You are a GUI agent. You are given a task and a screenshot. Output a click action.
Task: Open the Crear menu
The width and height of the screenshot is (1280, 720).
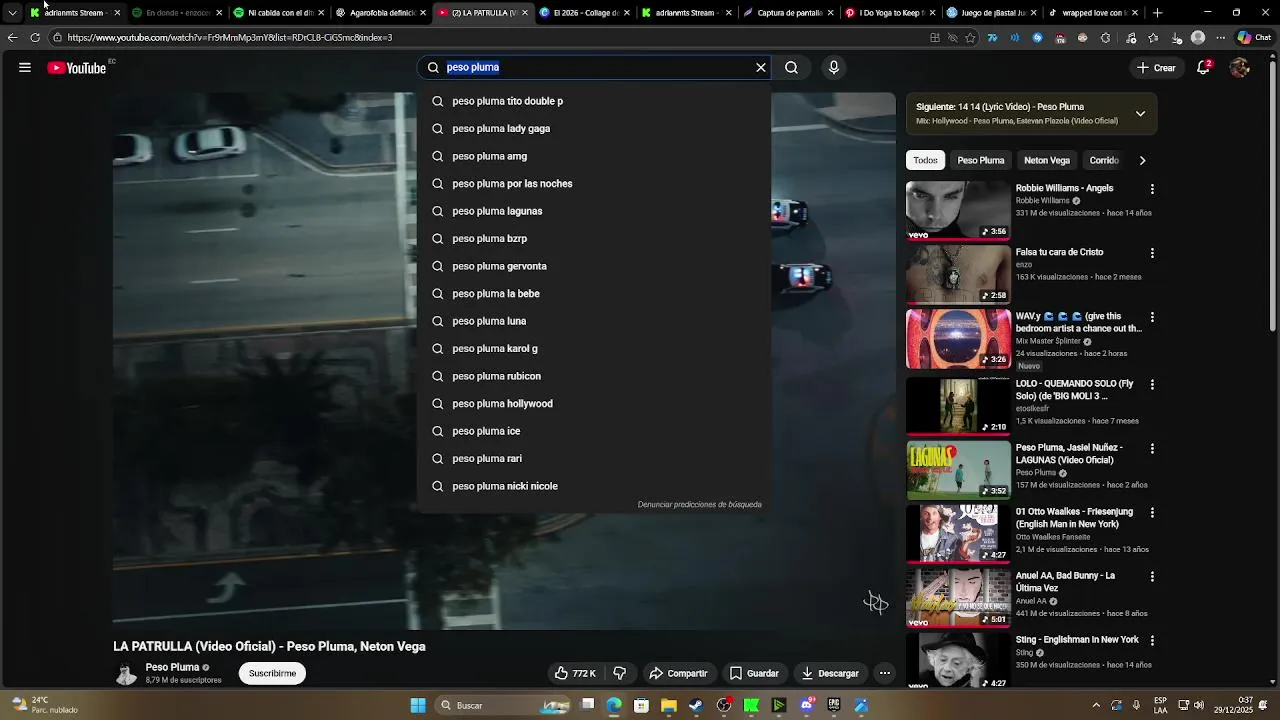pyautogui.click(x=1156, y=68)
